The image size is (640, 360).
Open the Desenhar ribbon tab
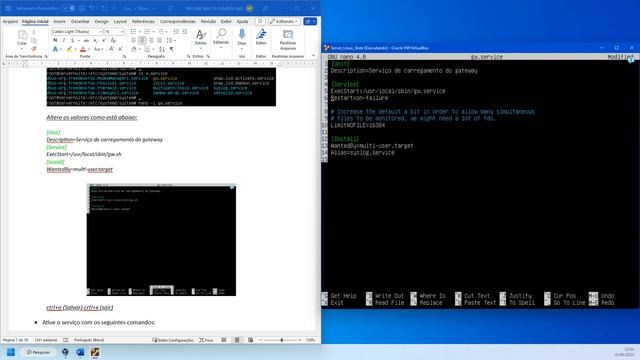point(80,21)
